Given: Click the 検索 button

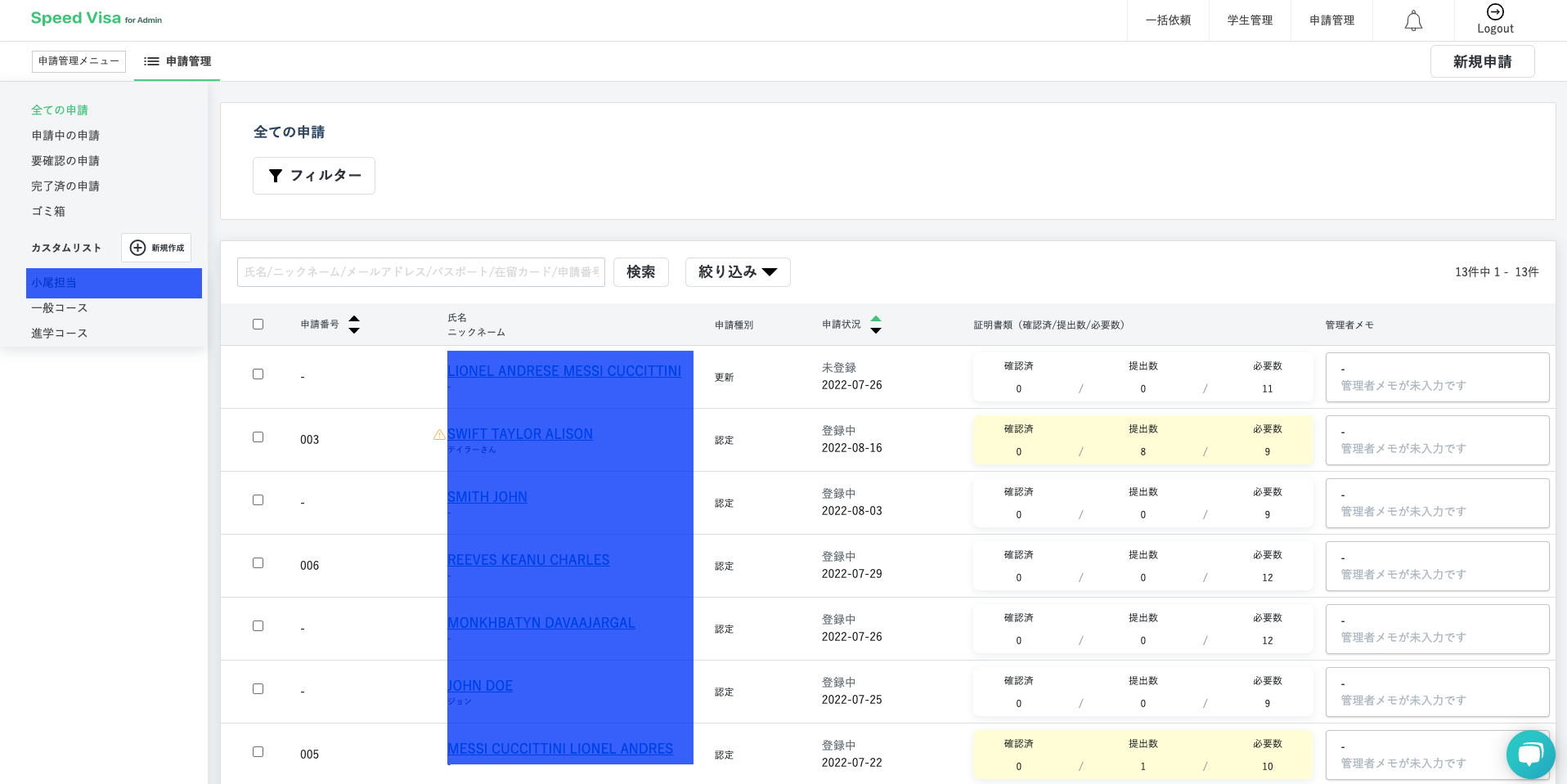Looking at the screenshot, I should click(x=640, y=272).
